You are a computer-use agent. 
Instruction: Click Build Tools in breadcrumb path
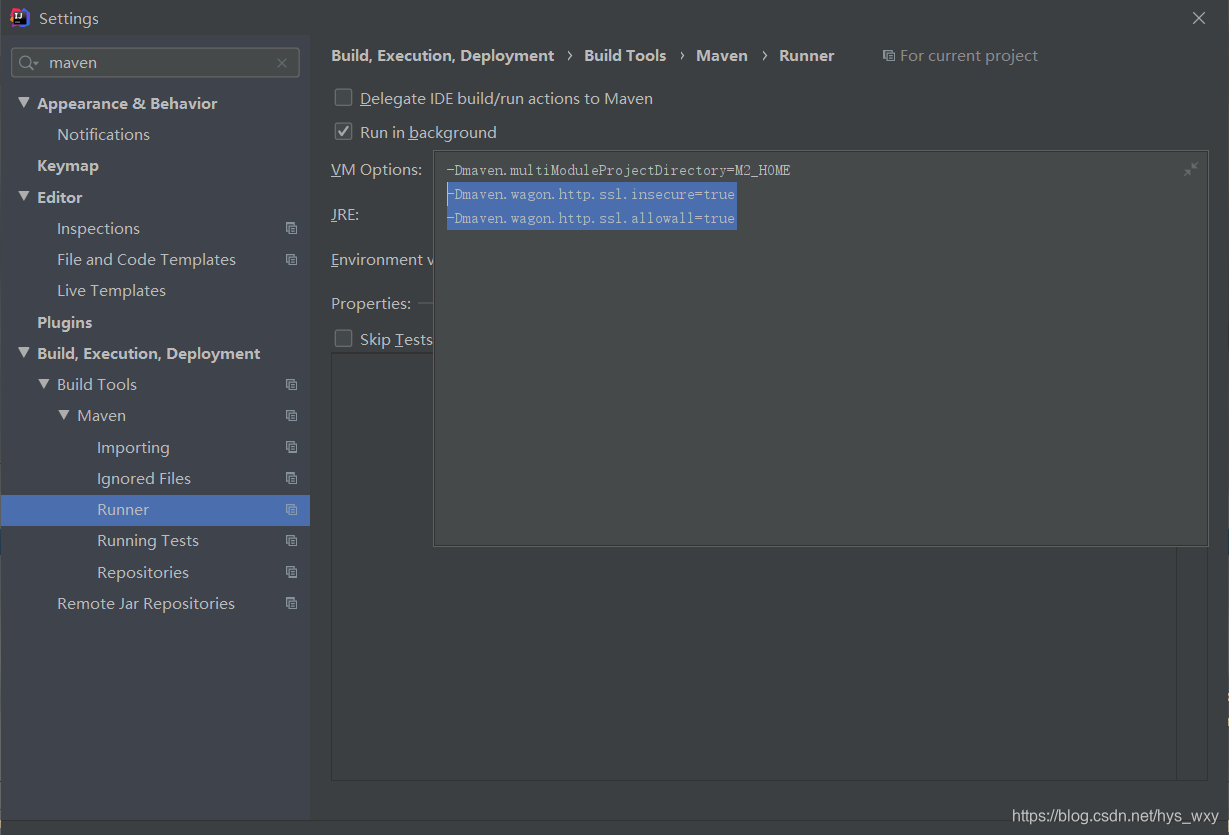coord(625,56)
